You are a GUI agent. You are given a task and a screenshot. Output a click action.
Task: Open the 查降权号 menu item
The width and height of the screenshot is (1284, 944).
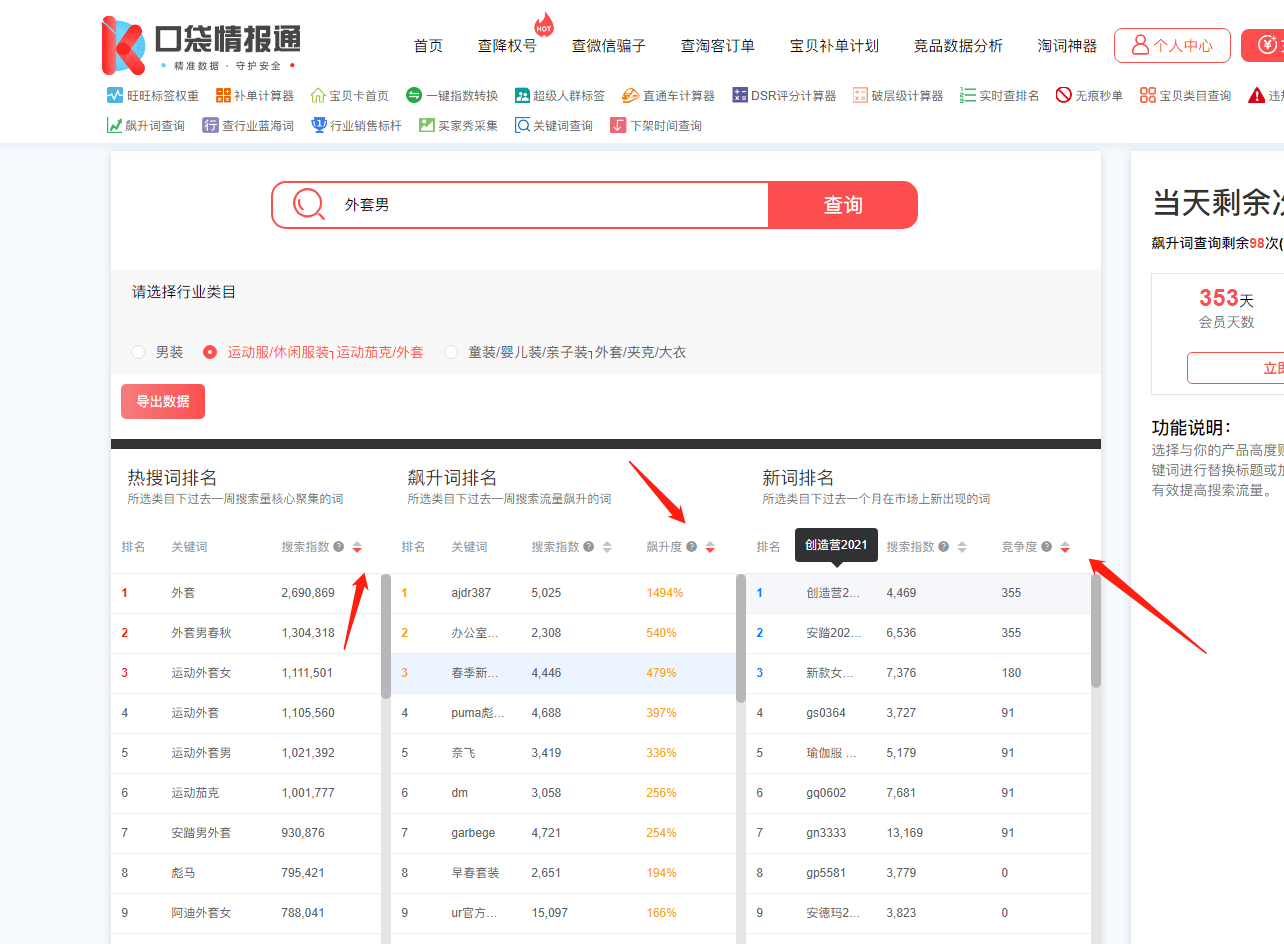pyautogui.click(x=507, y=46)
